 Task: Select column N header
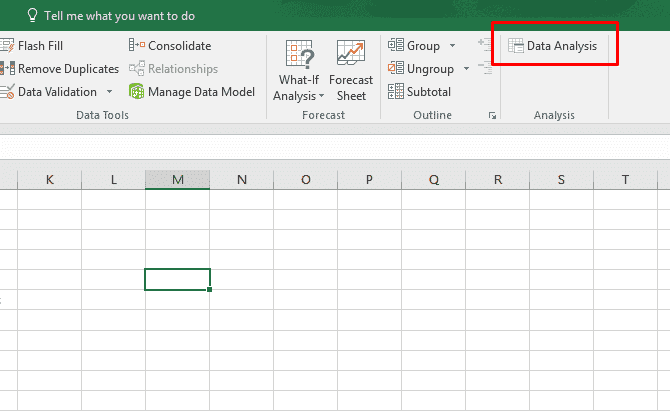tap(241, 179)
